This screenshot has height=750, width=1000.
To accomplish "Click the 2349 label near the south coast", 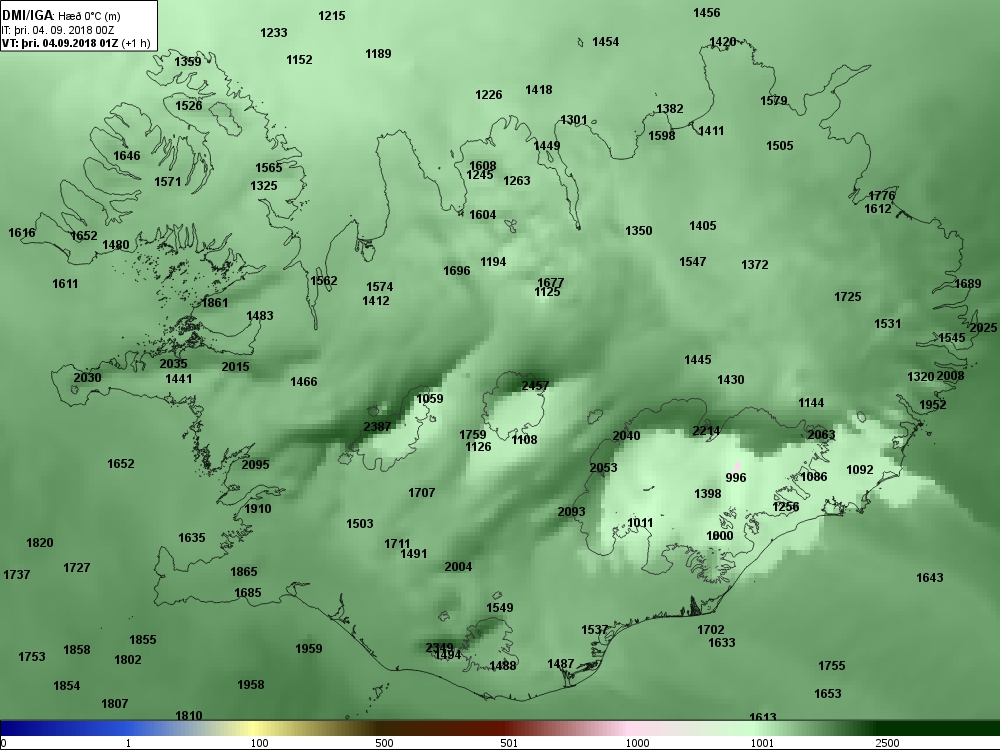I will (x=439, y=647).
